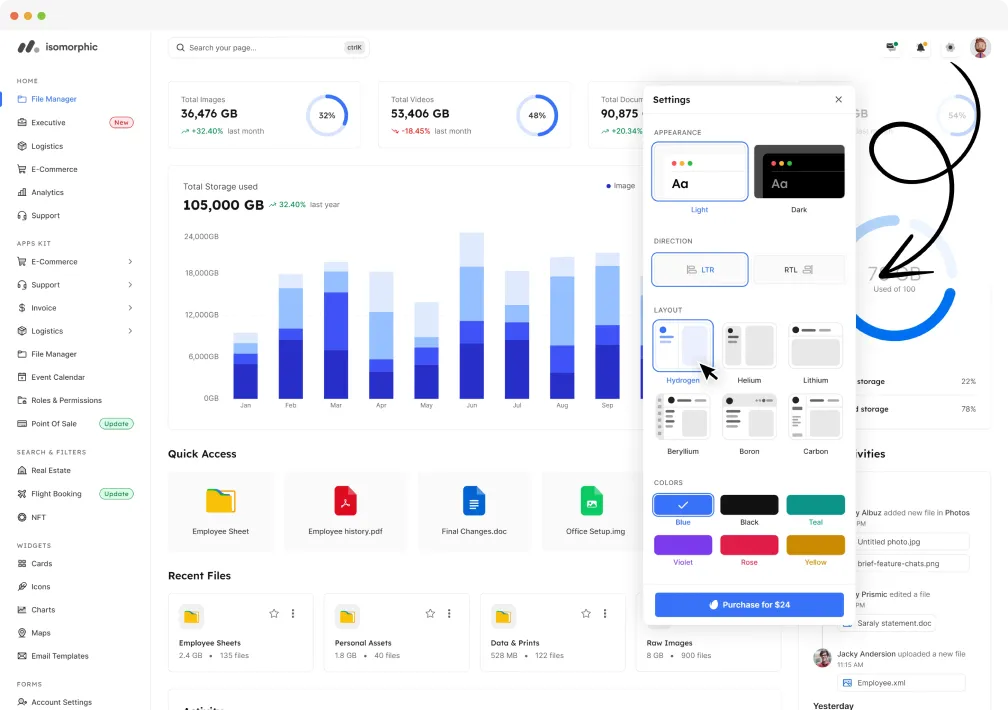The image size is (1008, 710).
Task: Open the Saraly statement.doc attachment
Action: [887, 623]
